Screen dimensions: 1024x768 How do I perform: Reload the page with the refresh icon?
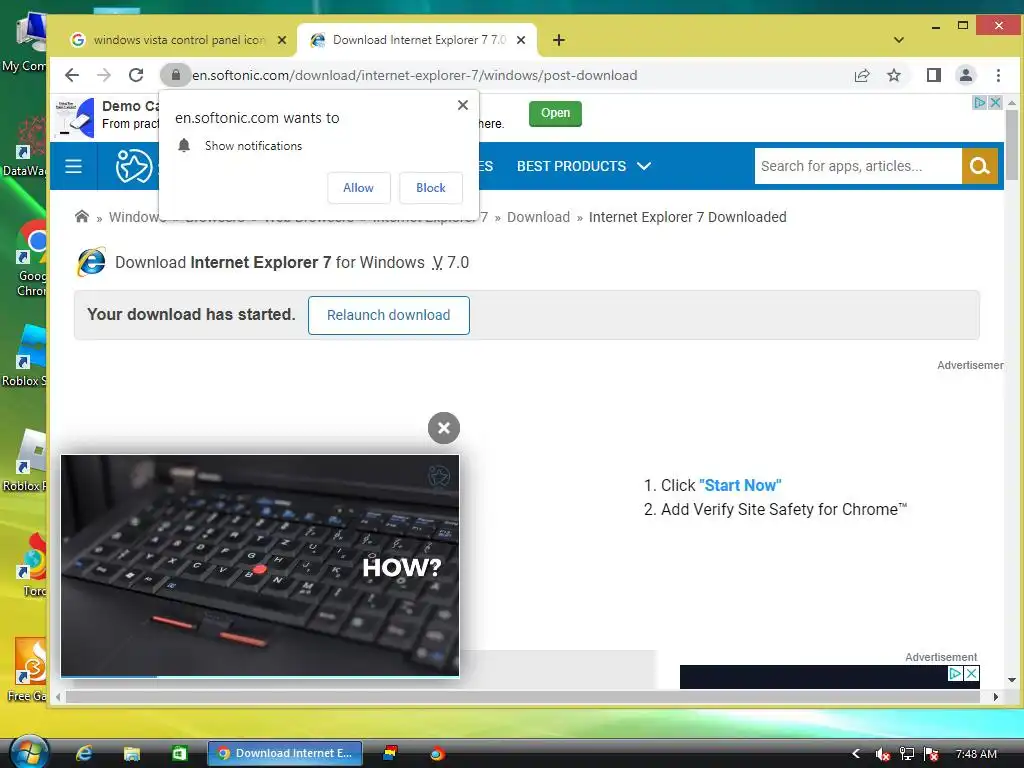tap(136, 75)
